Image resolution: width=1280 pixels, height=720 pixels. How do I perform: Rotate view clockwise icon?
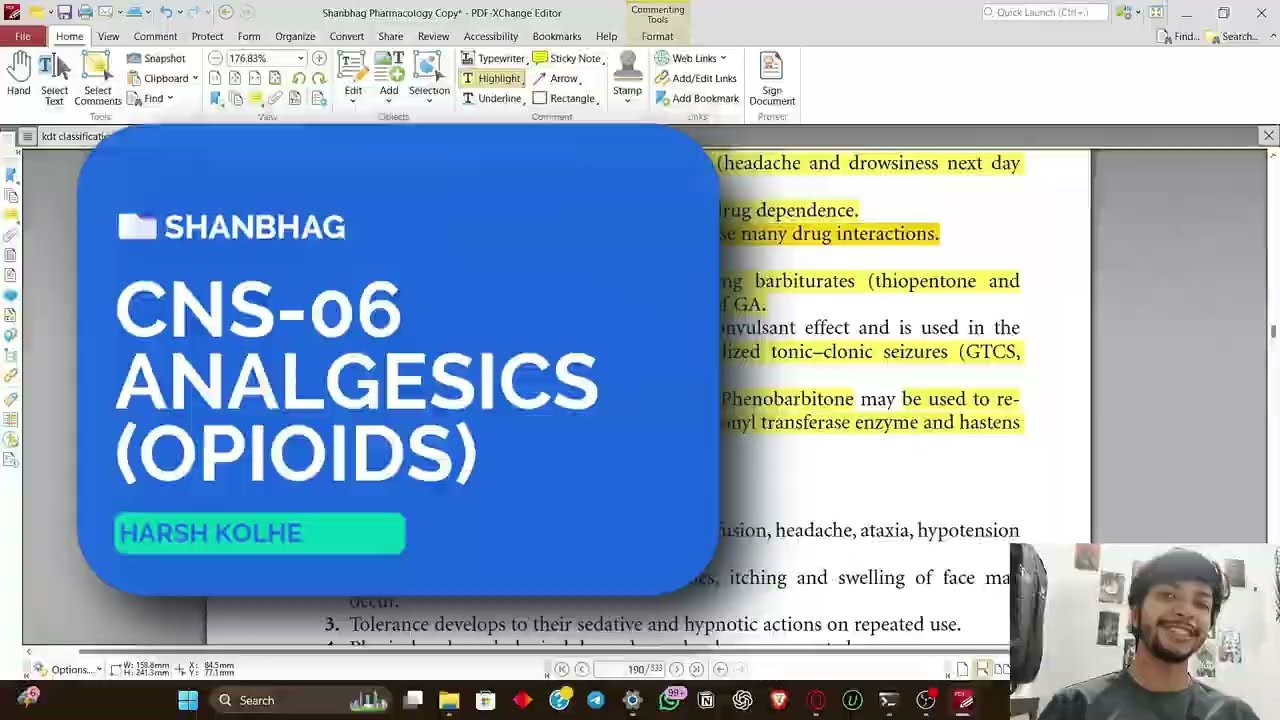(x=319, y=78)
